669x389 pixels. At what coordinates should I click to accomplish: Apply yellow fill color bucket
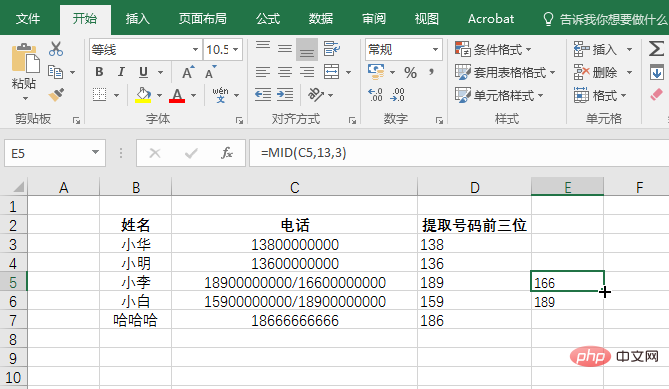click(x=143, y=95)
